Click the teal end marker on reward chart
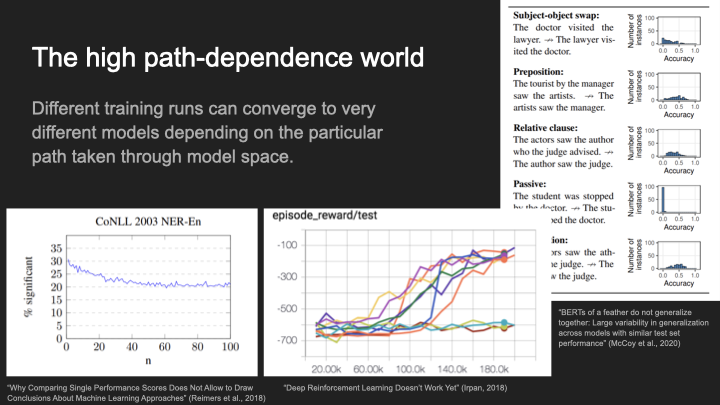720x405 pixels. [x=505, y=323]
